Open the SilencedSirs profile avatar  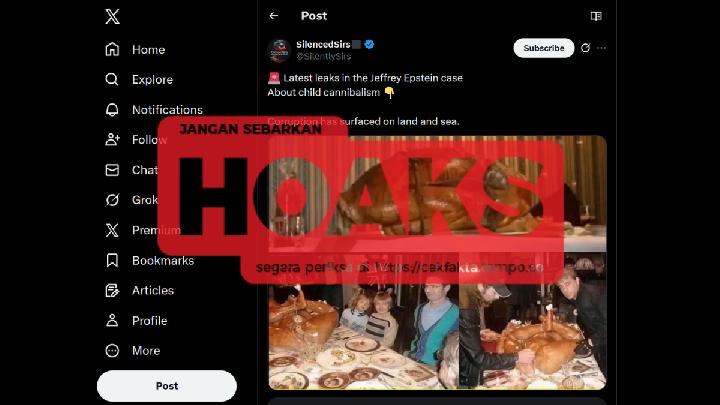(x=279, y=50)
